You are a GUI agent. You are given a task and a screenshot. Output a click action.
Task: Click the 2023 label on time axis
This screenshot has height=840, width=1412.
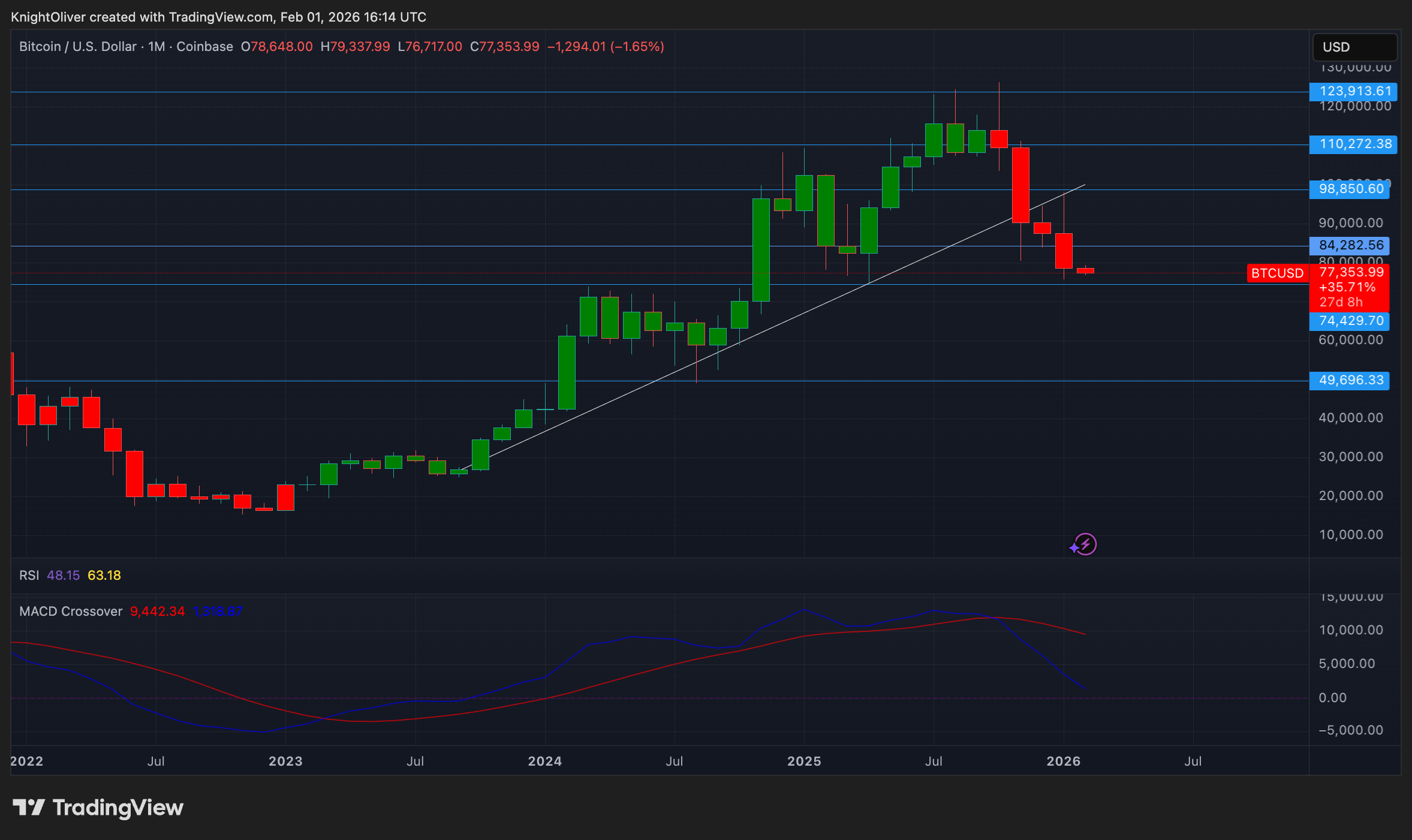(285, 761)
